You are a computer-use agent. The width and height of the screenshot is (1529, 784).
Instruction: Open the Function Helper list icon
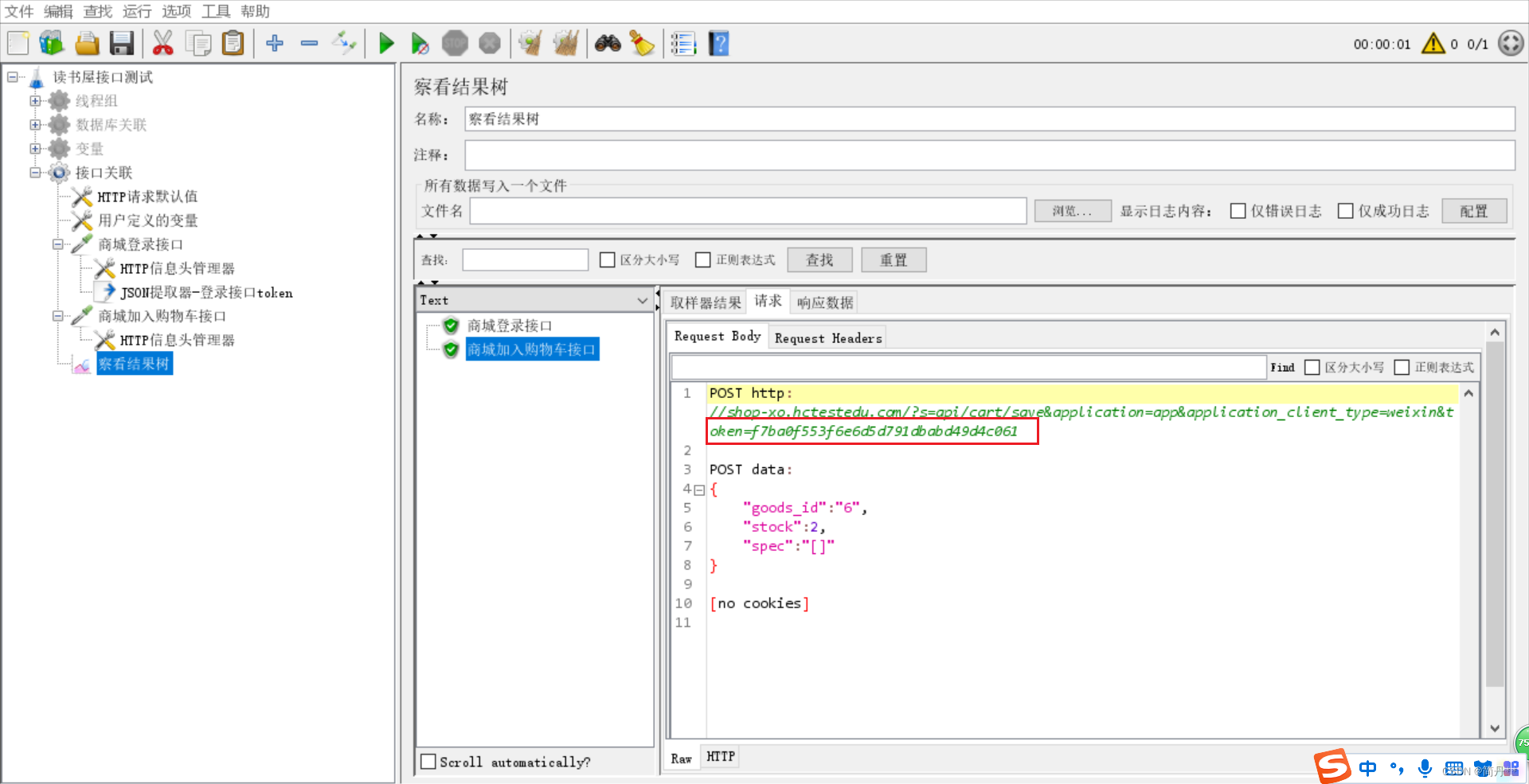683,43
